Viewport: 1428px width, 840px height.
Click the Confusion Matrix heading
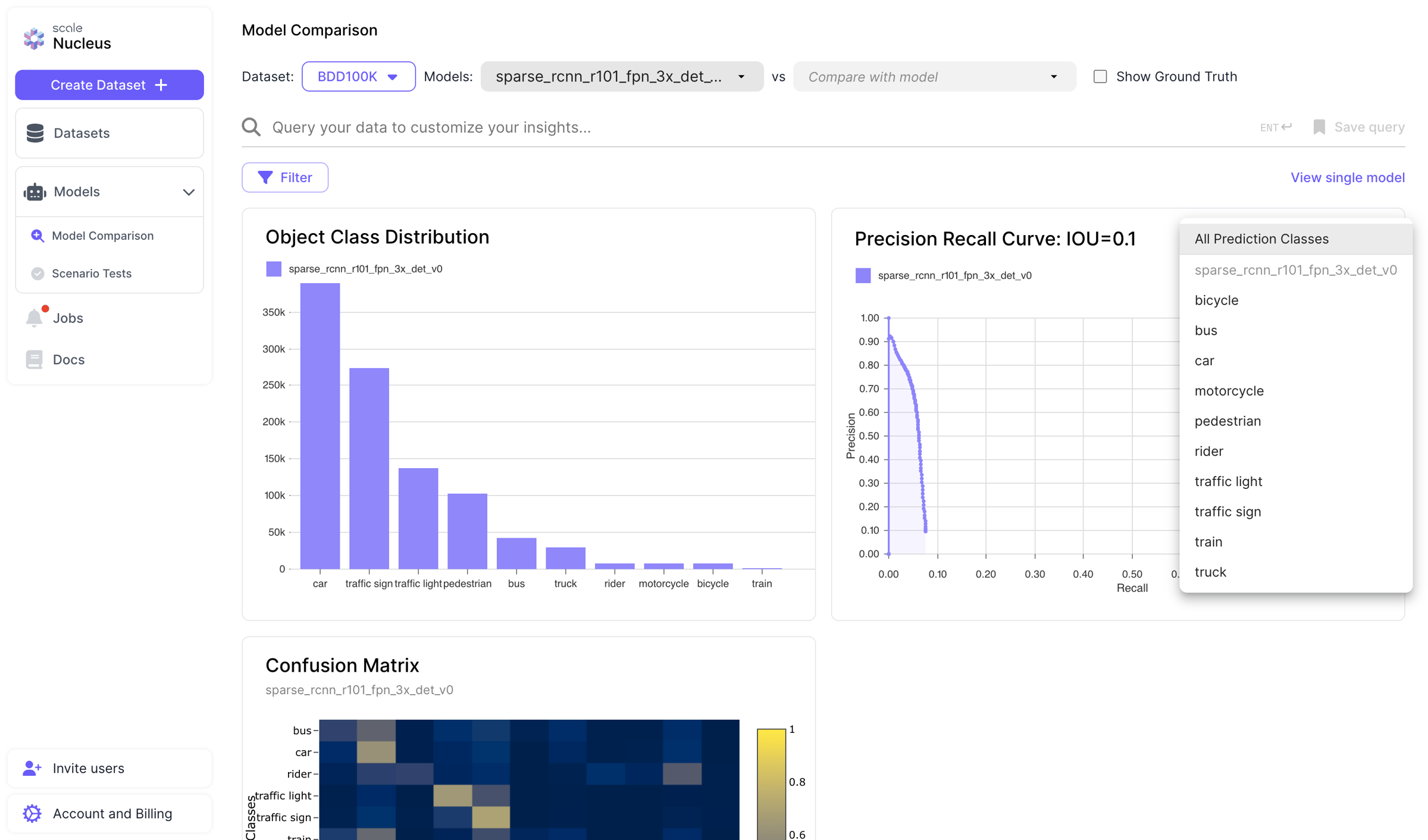coord(342,665)
